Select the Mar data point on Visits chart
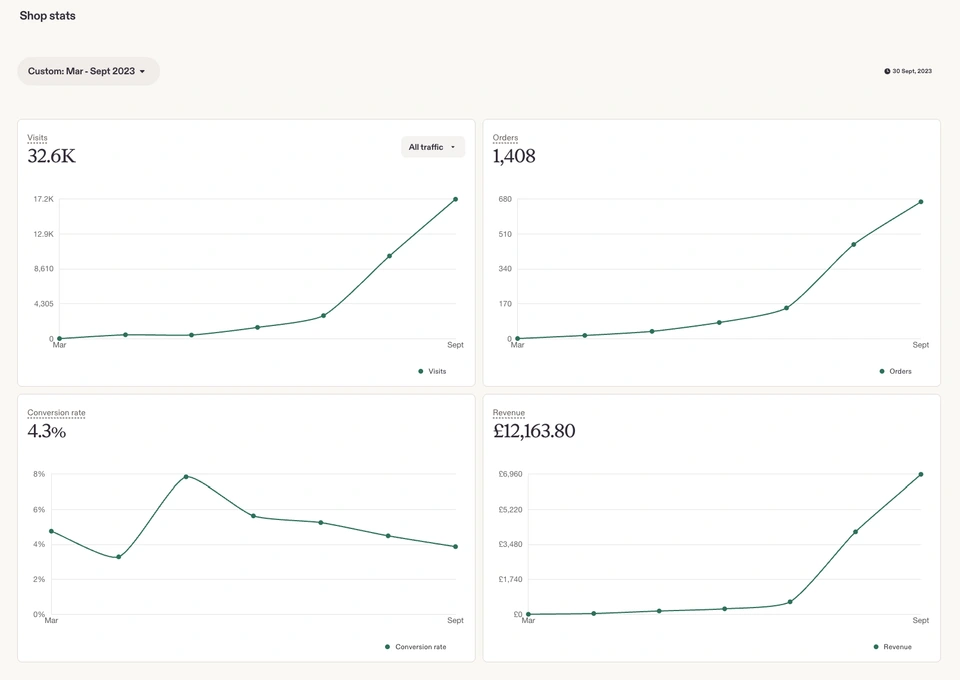 pyautogui.click(x=59, y=338)
